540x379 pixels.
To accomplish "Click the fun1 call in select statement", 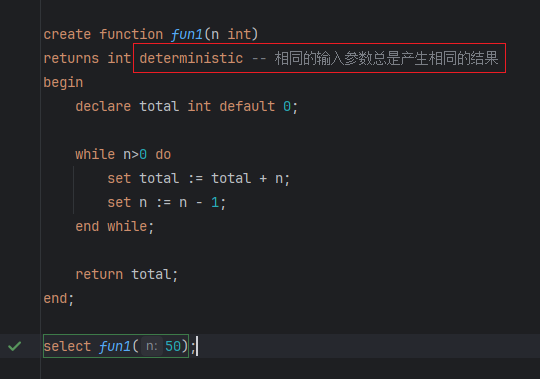I will (115, 346).
